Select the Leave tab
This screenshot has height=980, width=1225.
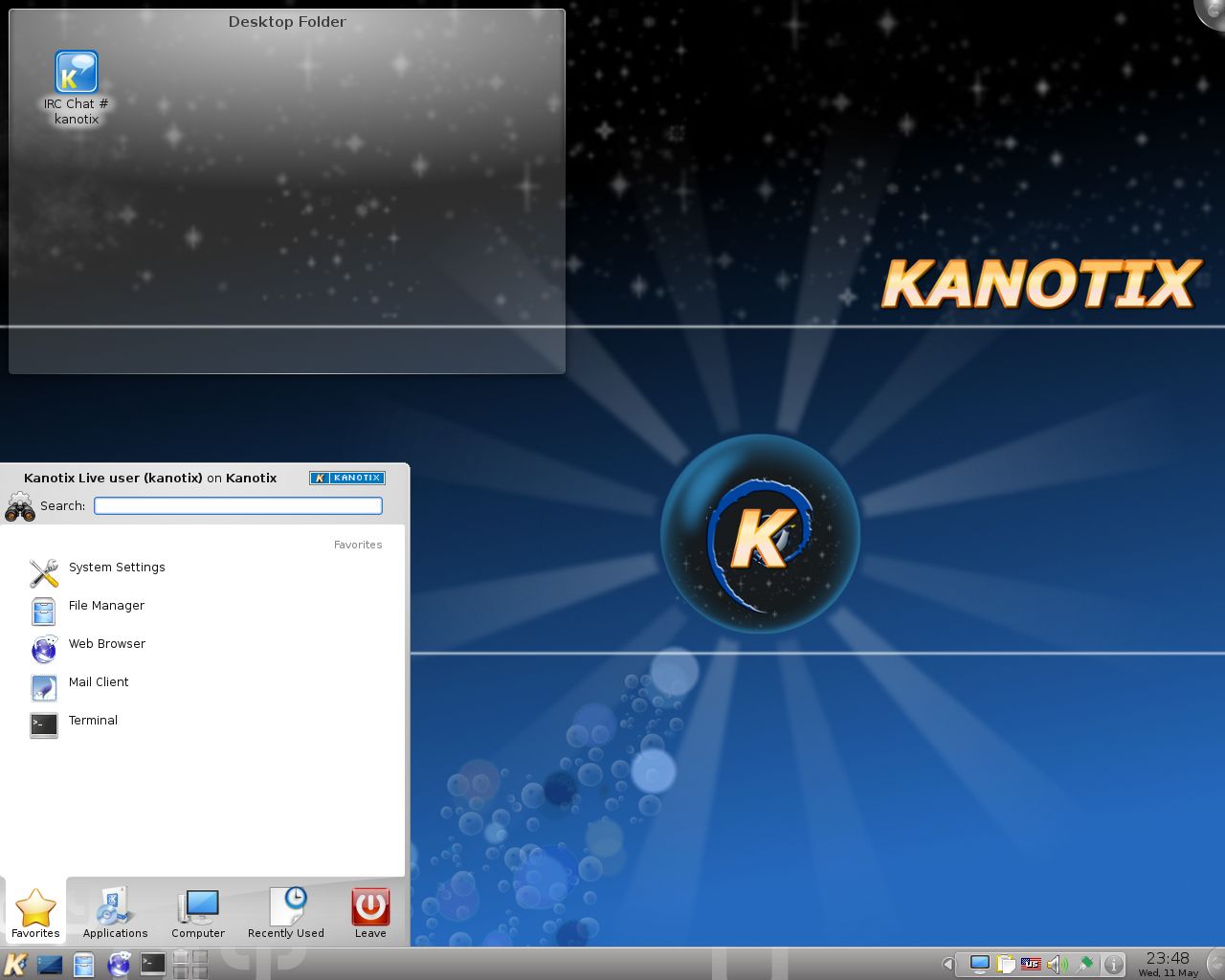(x=370, y=913)
